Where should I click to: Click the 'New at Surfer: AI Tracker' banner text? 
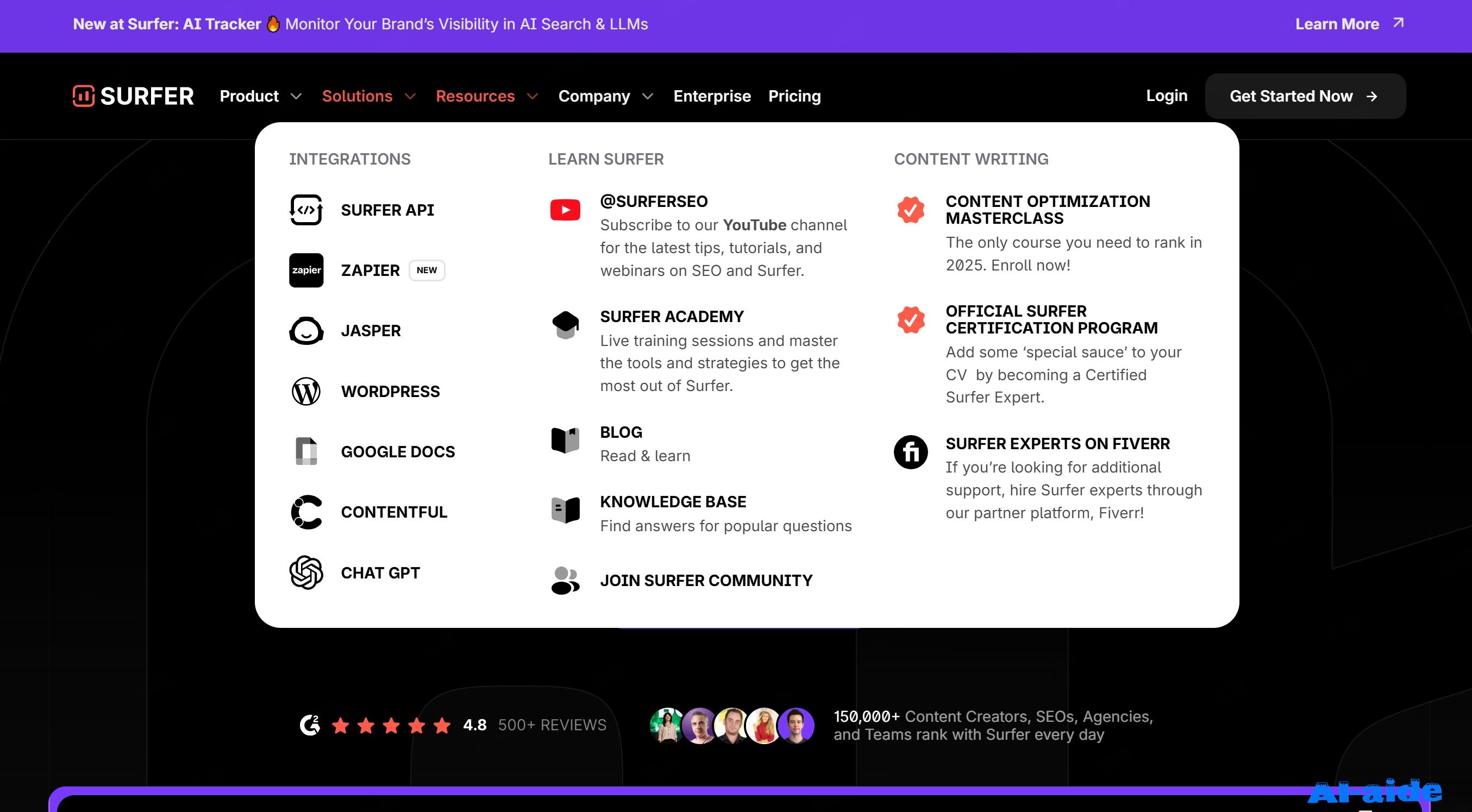(x=167, y=23)
